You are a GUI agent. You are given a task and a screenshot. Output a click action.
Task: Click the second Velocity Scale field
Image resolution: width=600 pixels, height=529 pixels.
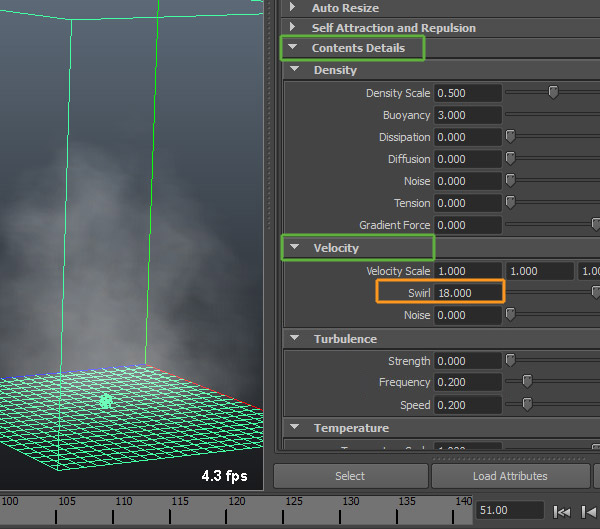pyautogui.click(x=540, y=271)
